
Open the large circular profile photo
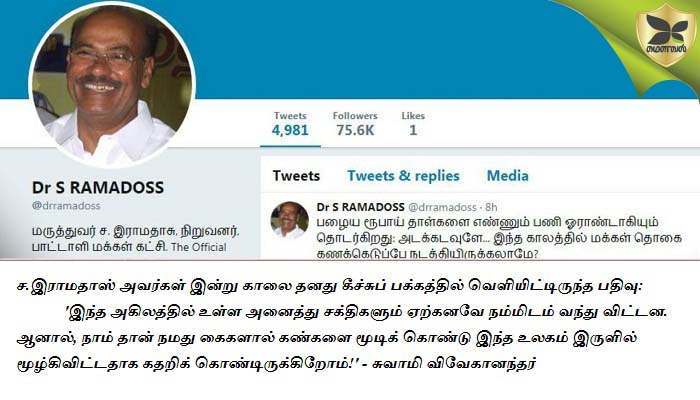pyautogui.click(x=112, y=84)
